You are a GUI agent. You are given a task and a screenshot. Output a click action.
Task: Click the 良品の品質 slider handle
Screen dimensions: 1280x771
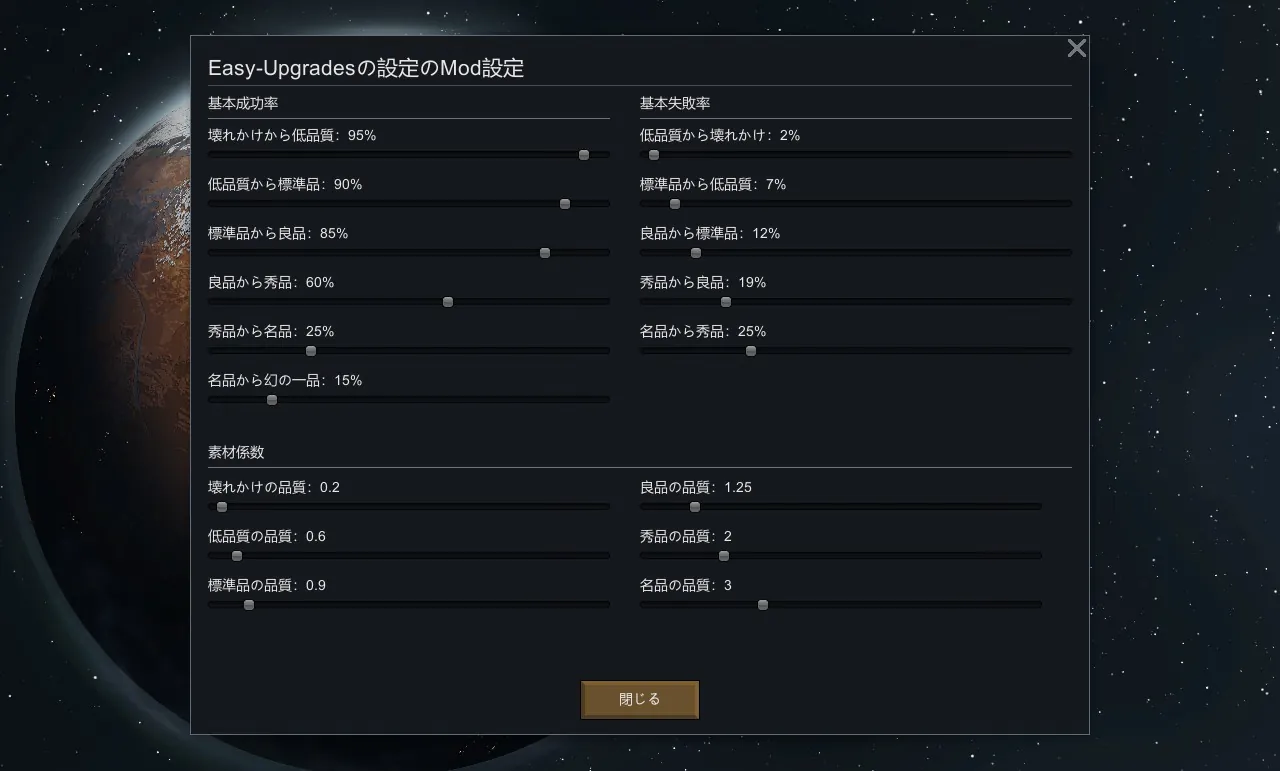695,507
